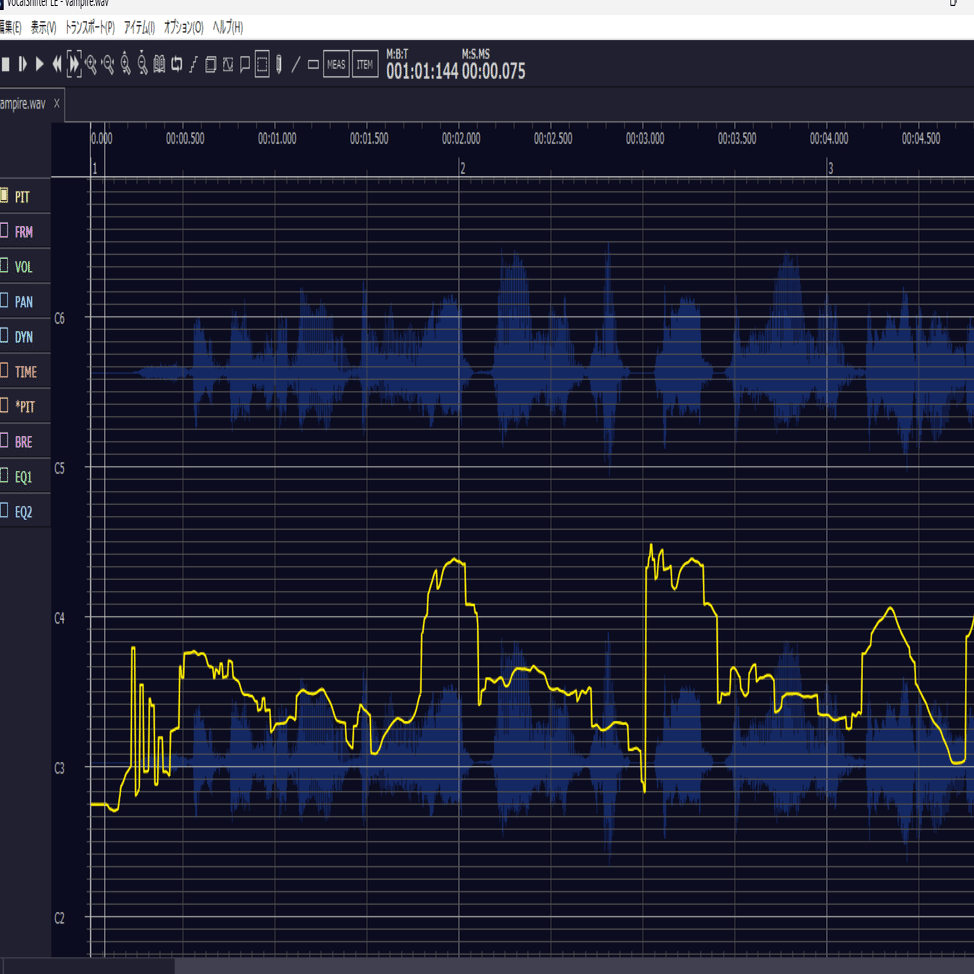Toggle the VOL parameter checkbox
974x974 pixels.
[x=4, y=265]
